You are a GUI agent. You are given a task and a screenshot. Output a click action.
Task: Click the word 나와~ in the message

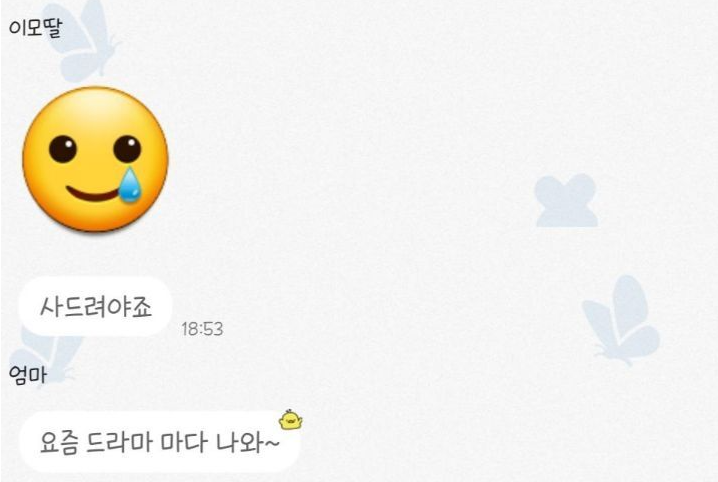[x=247, y=443]
